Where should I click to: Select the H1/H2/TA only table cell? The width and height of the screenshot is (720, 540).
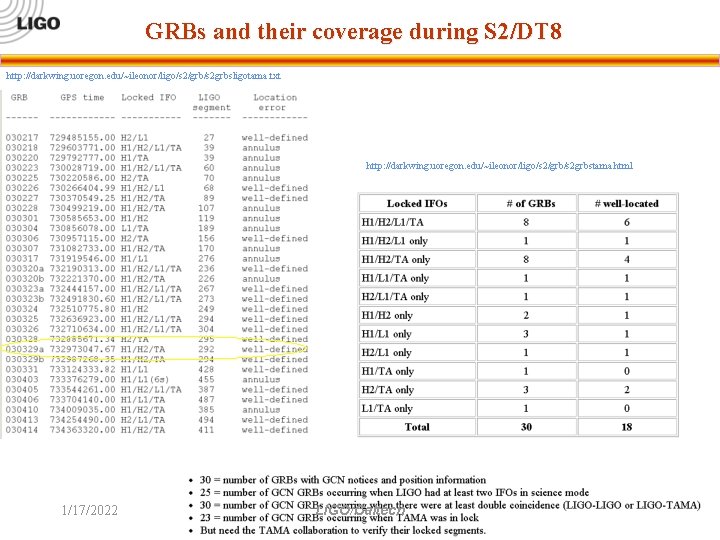tap(417, 259)
